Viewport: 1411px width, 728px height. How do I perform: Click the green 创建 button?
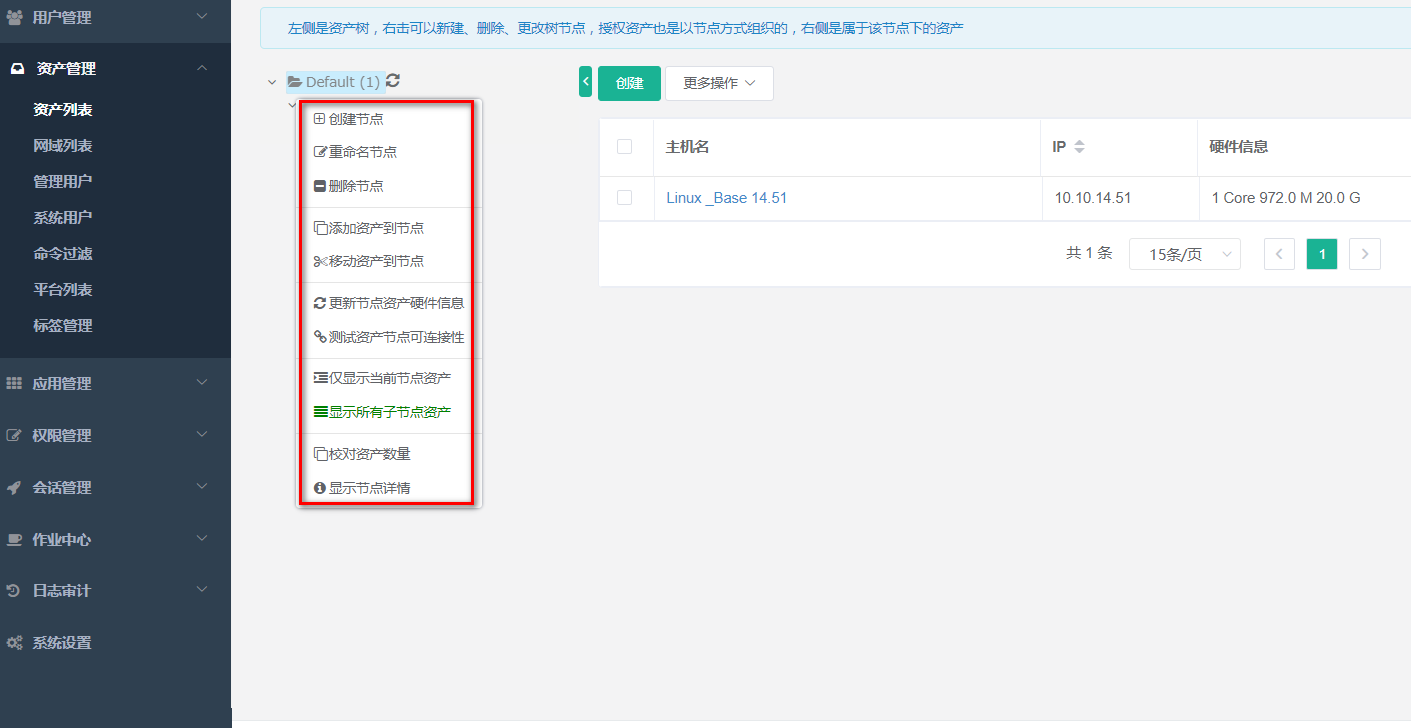630,83
